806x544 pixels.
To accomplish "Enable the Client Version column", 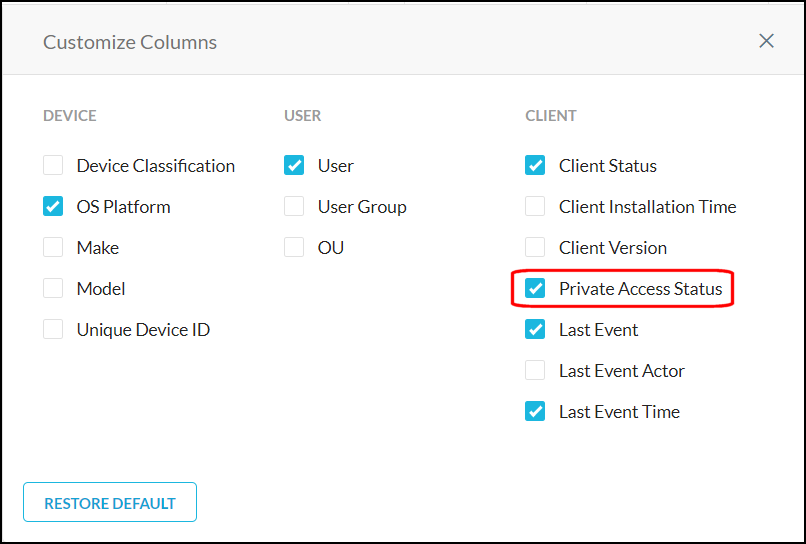I will click(535, 248).
